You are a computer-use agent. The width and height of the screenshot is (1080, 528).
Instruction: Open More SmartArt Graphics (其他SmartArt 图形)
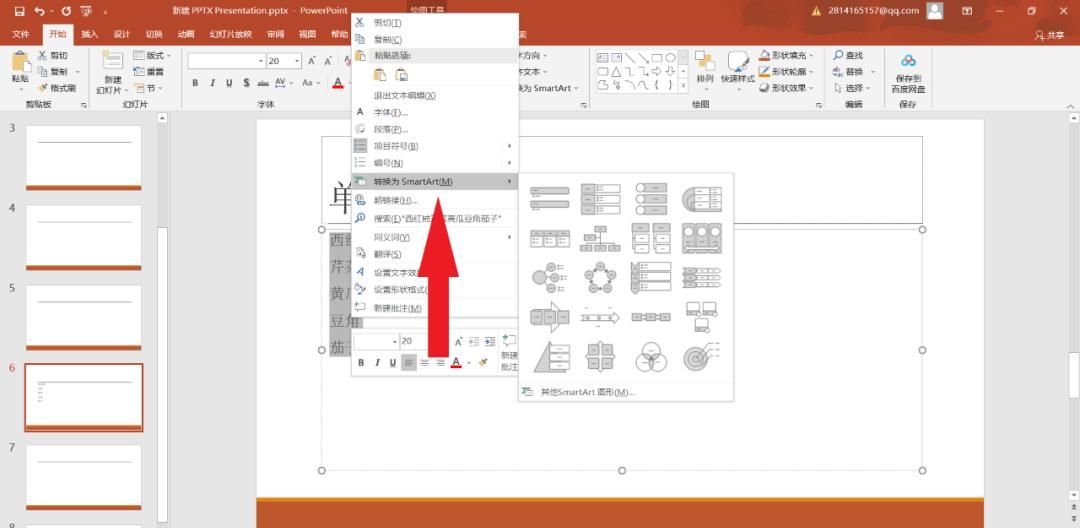625,392
